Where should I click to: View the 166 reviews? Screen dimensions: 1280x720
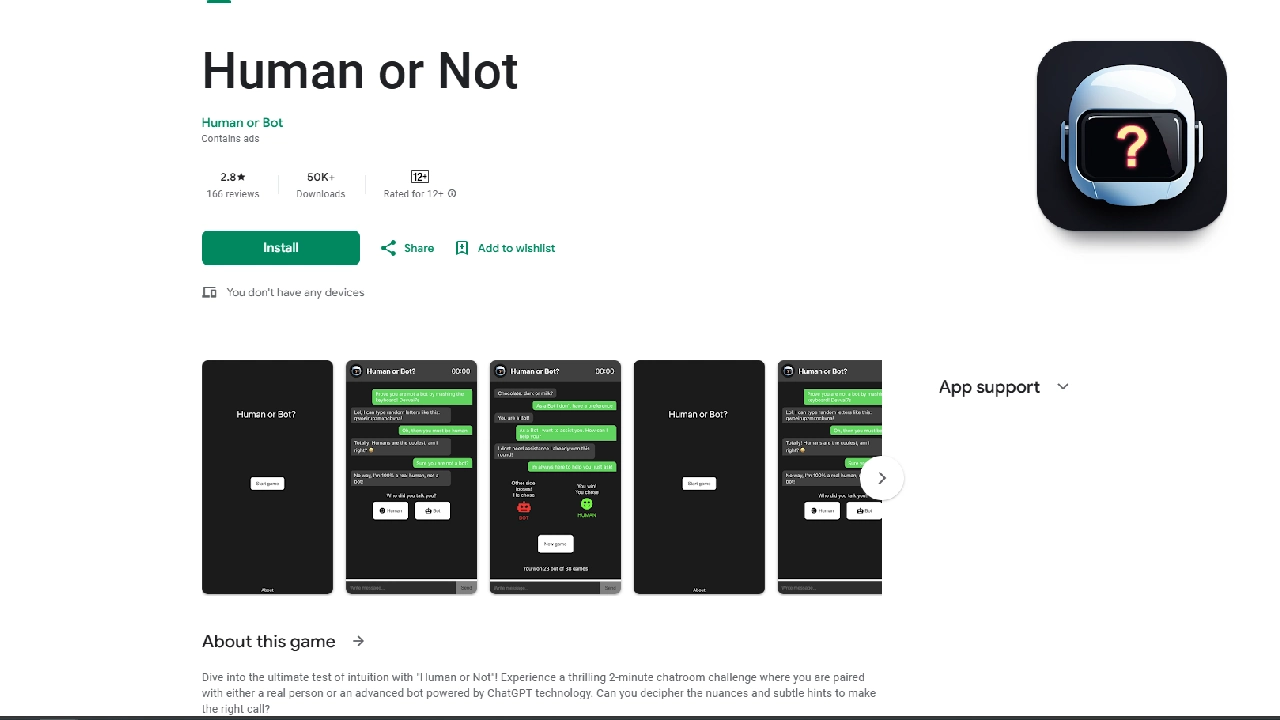(232, 193)
